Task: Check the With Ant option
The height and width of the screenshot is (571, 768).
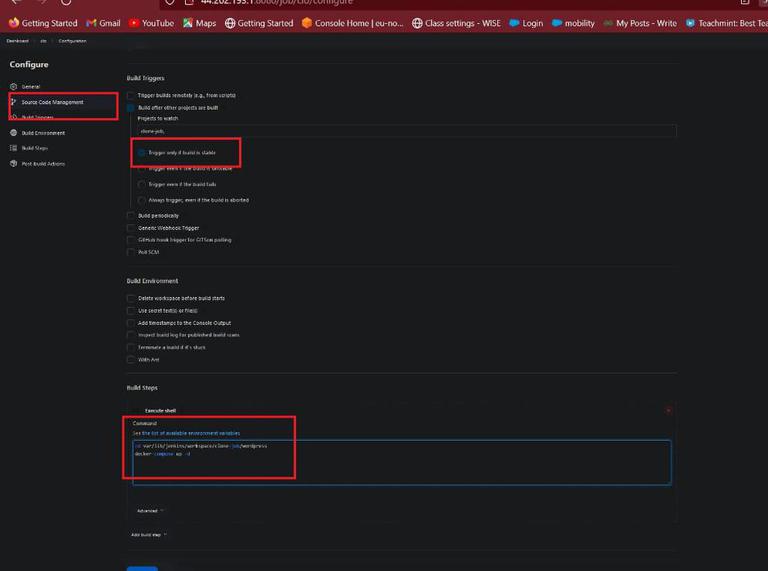Action: point(130,359)
